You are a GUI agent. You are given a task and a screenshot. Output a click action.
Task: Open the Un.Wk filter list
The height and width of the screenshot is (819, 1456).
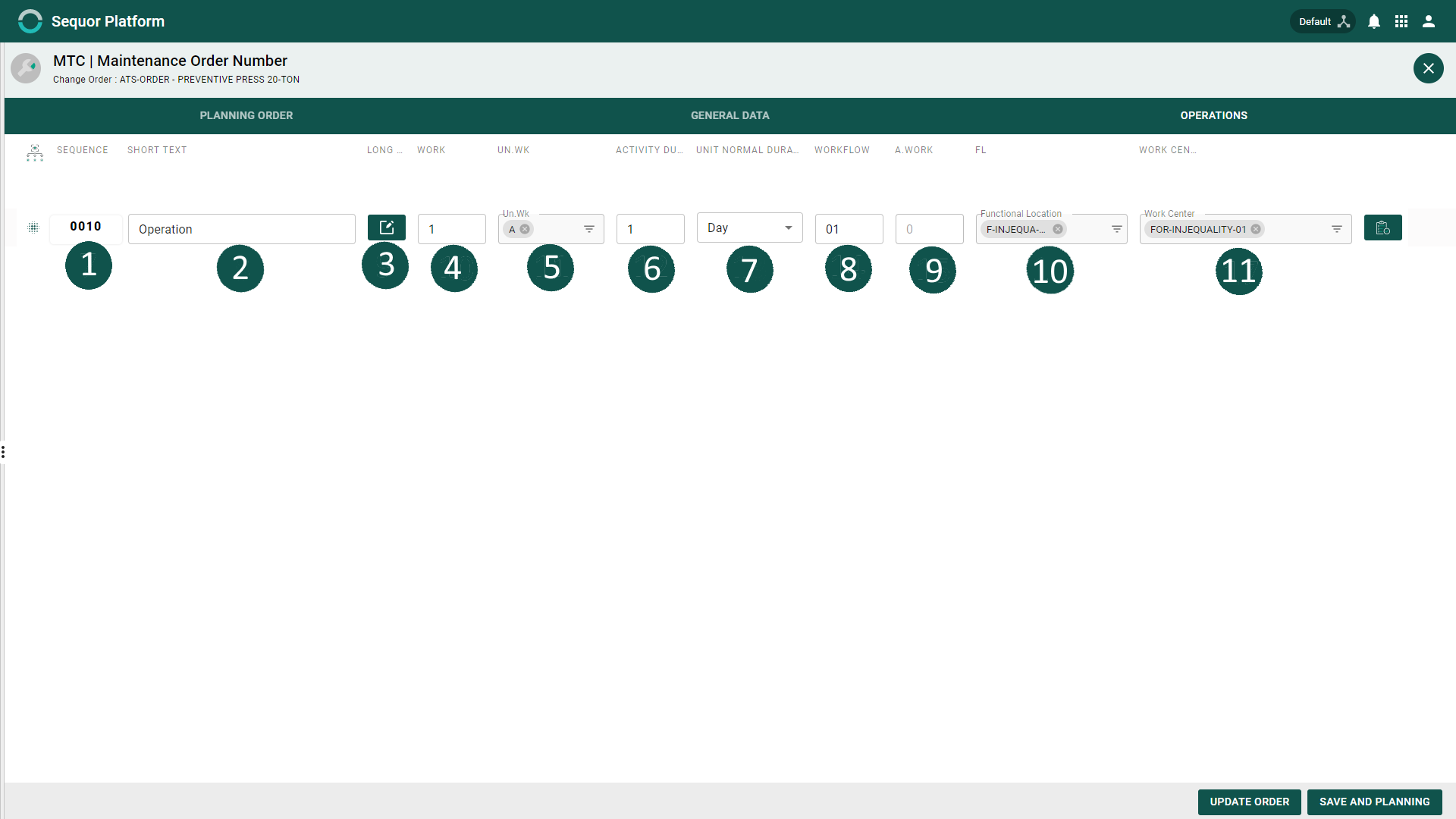(x=589, y=229)
